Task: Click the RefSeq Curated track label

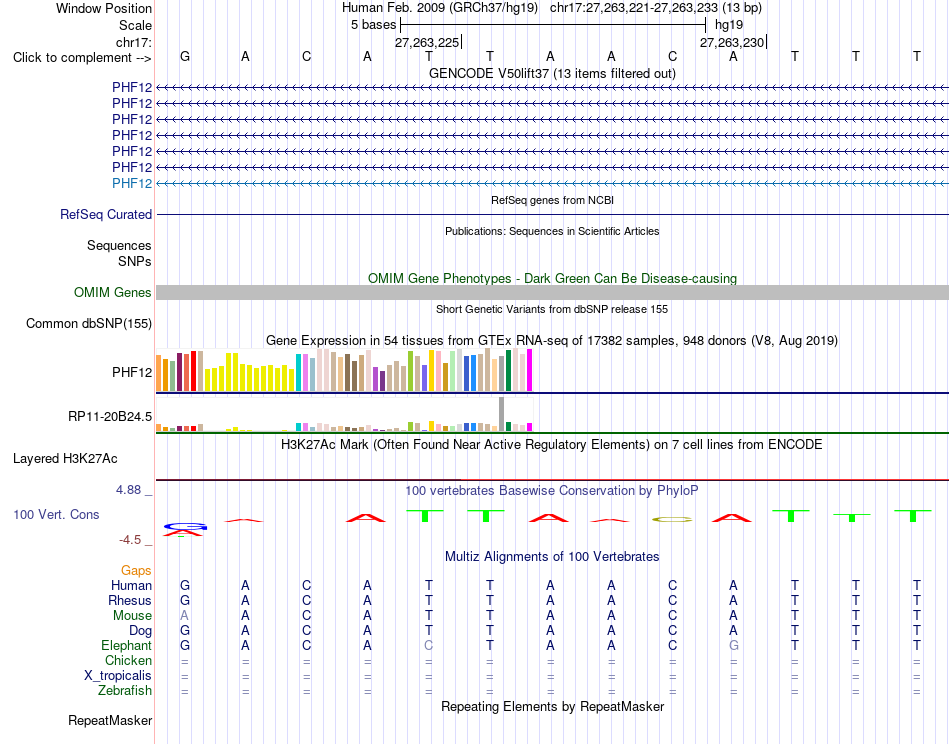Action: 106,214
